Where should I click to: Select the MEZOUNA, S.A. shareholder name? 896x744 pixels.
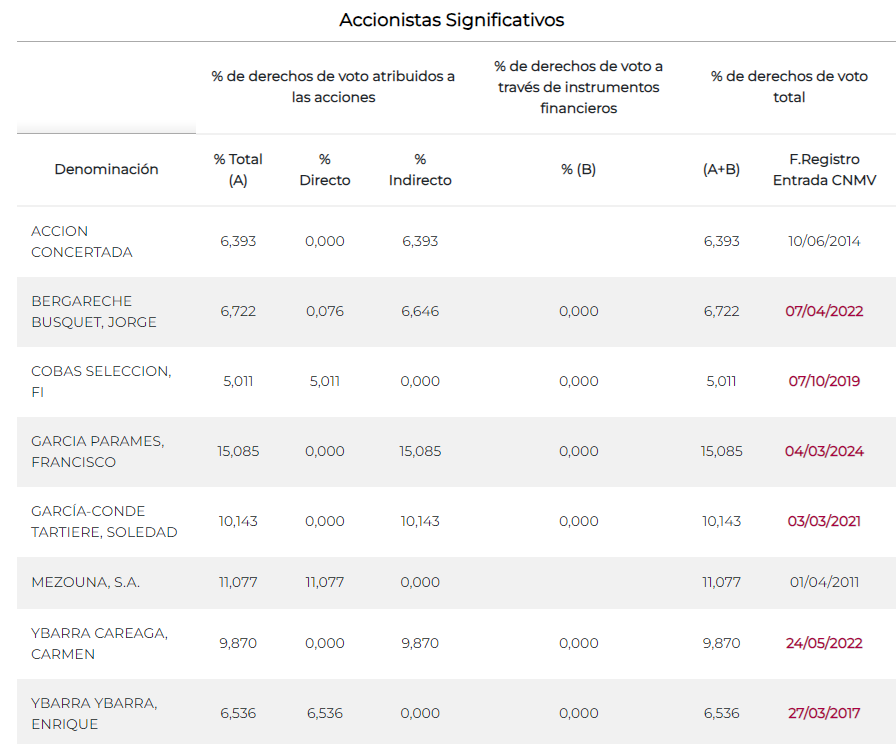click(x=84, y=582)
